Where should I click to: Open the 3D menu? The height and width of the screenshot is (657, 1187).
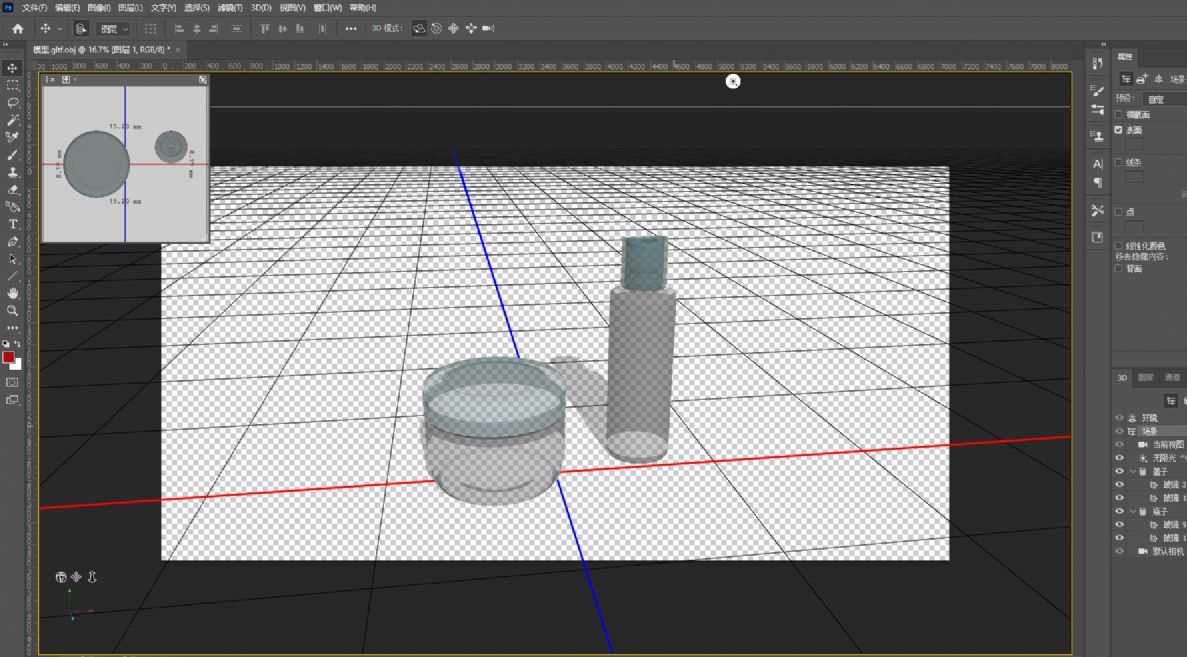pos(261,8)
